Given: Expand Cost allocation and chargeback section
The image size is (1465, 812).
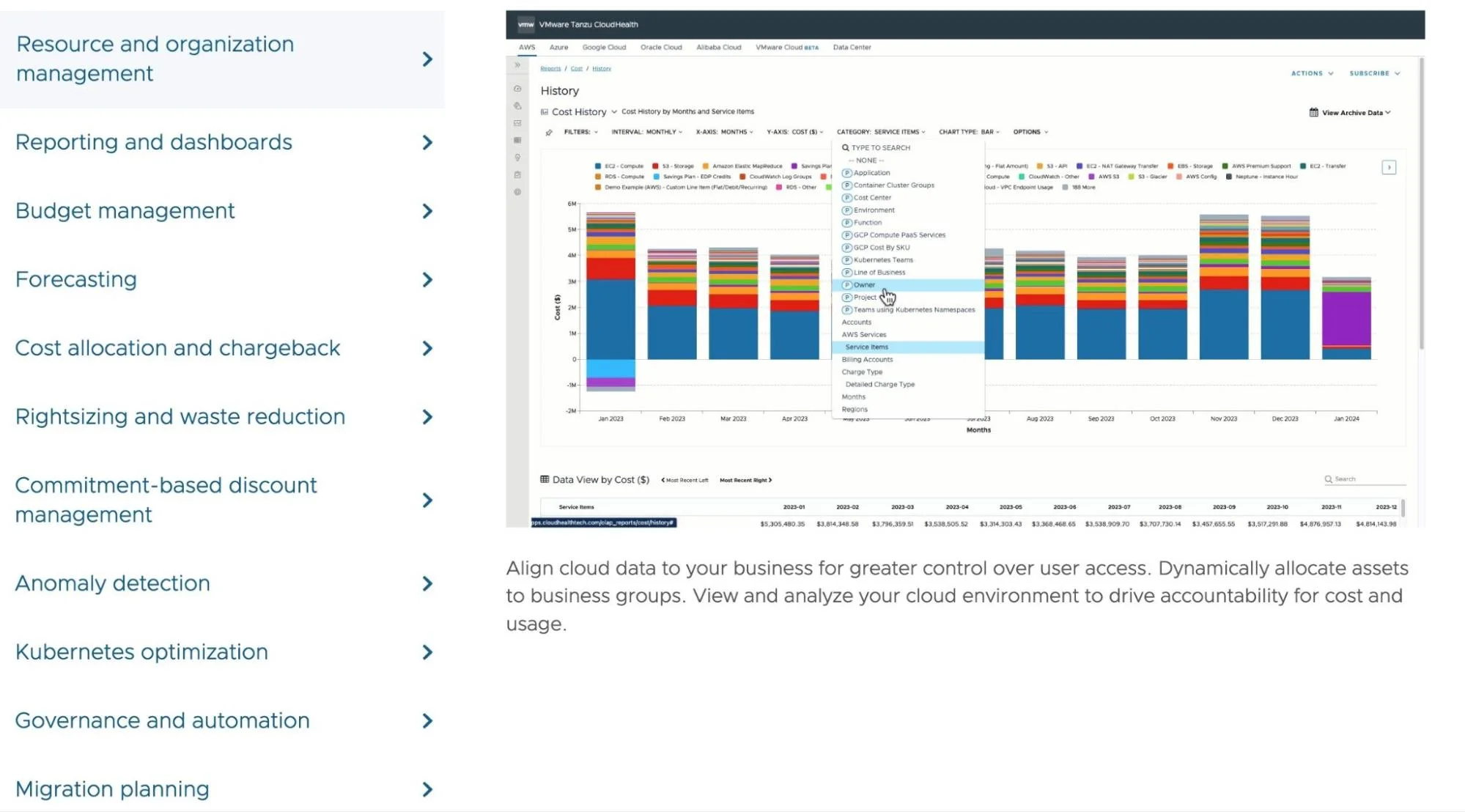Looking at the screenshot, I should tap(222, 348).
